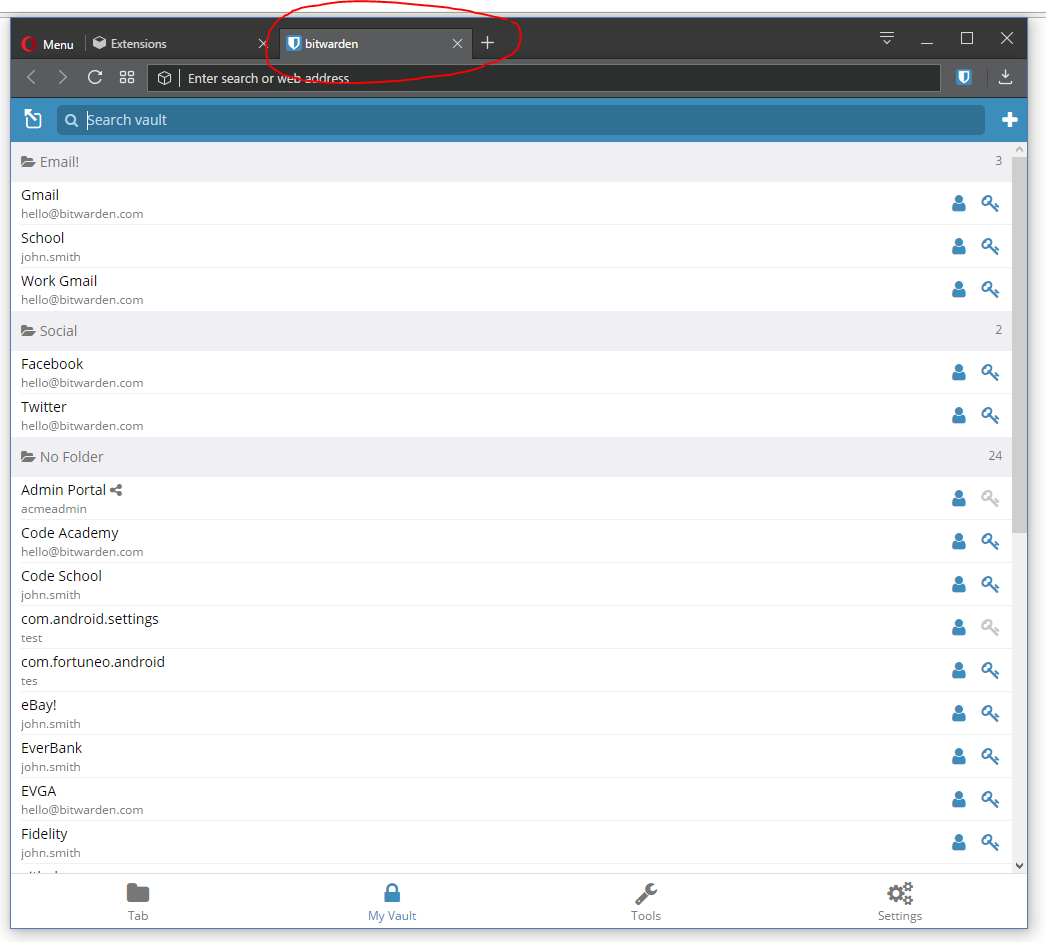Collapse the No Folder section
The image size is (1046, 942).
click(511, 457)
